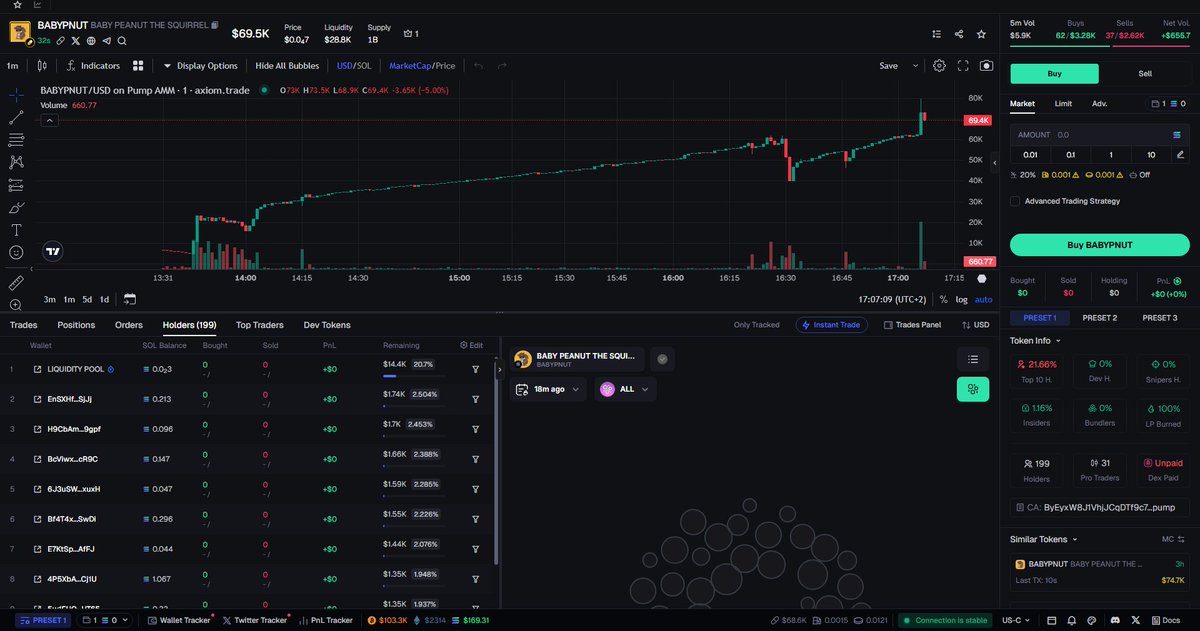Image resolution: width=1200 pixels, height=631 pixels.
Task: Switch chart to Price display
Action: click(x=445, y=66)
